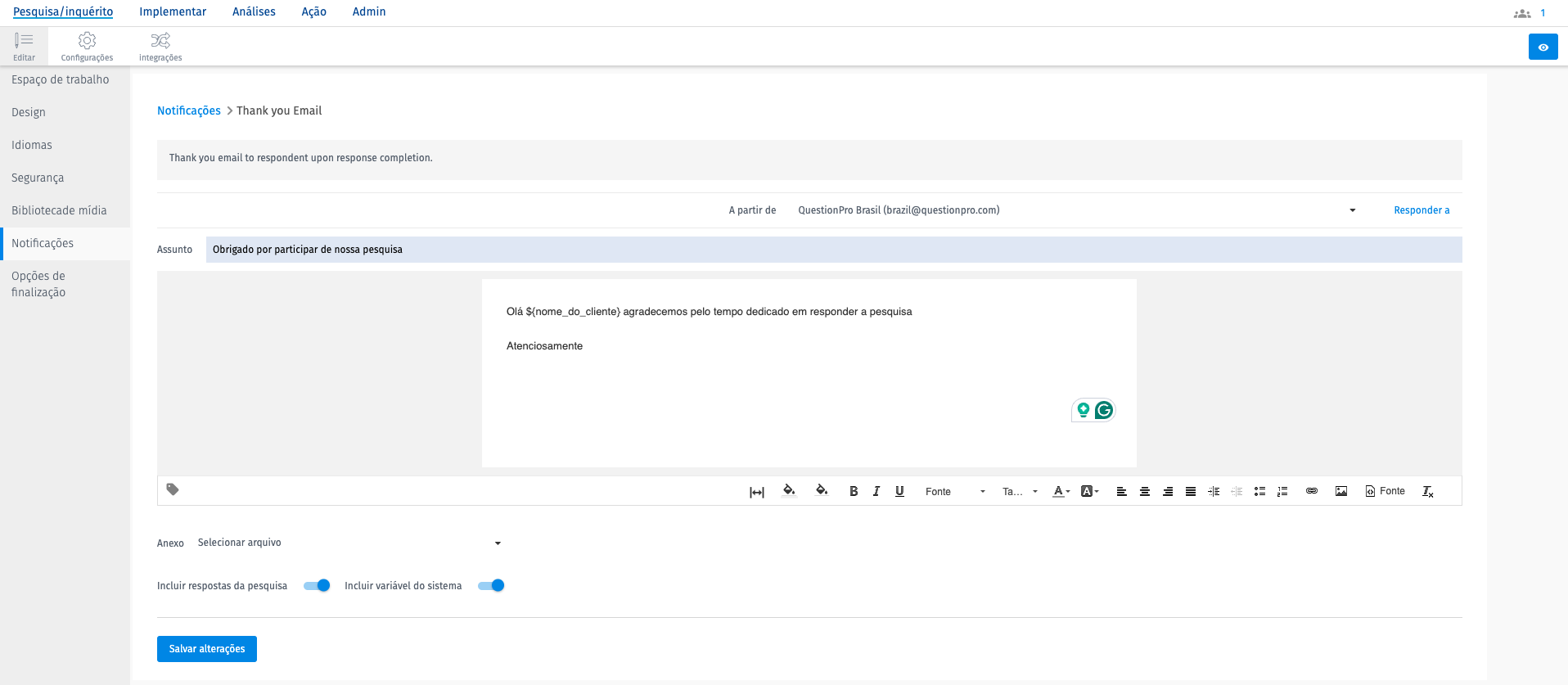The image size is (1568, 685).
Task: Click the green lightbulb Grammarly suggestion icon
Action: [x=1083, y=410]
